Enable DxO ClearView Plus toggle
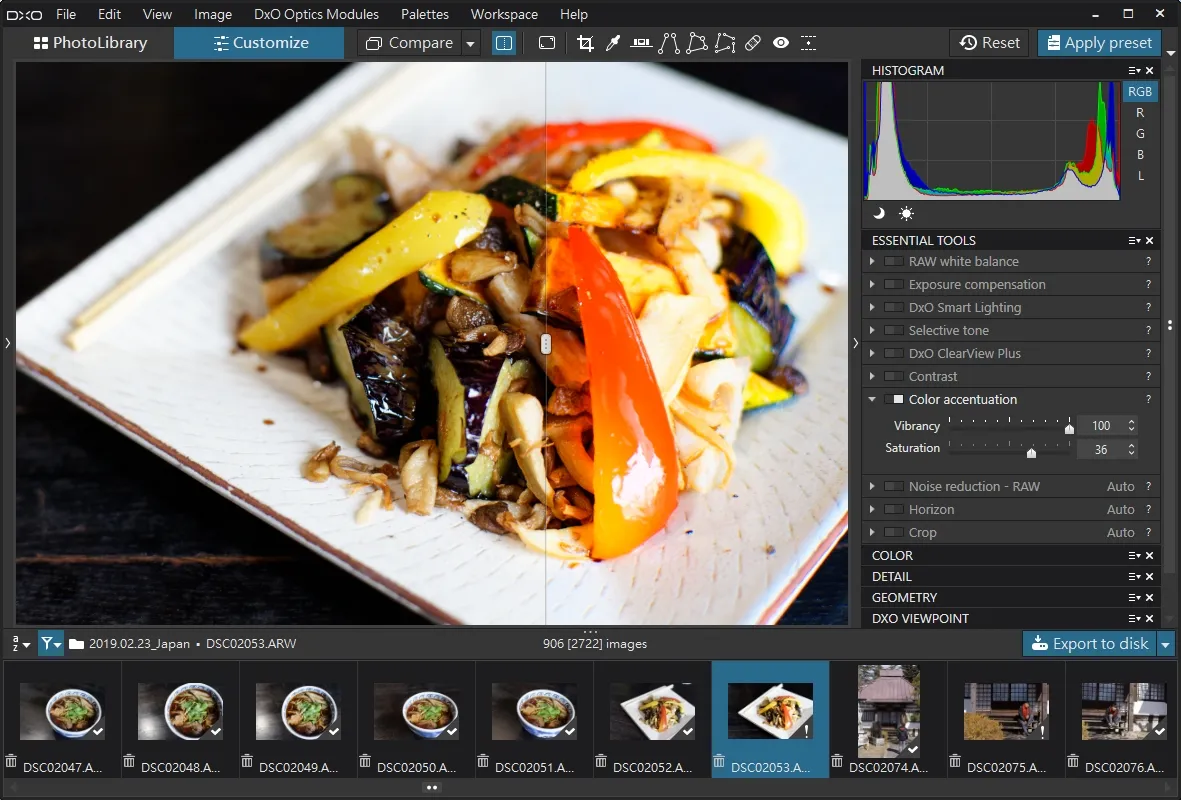The width and height of the screenshot is (1181, 800). point(894,353)
